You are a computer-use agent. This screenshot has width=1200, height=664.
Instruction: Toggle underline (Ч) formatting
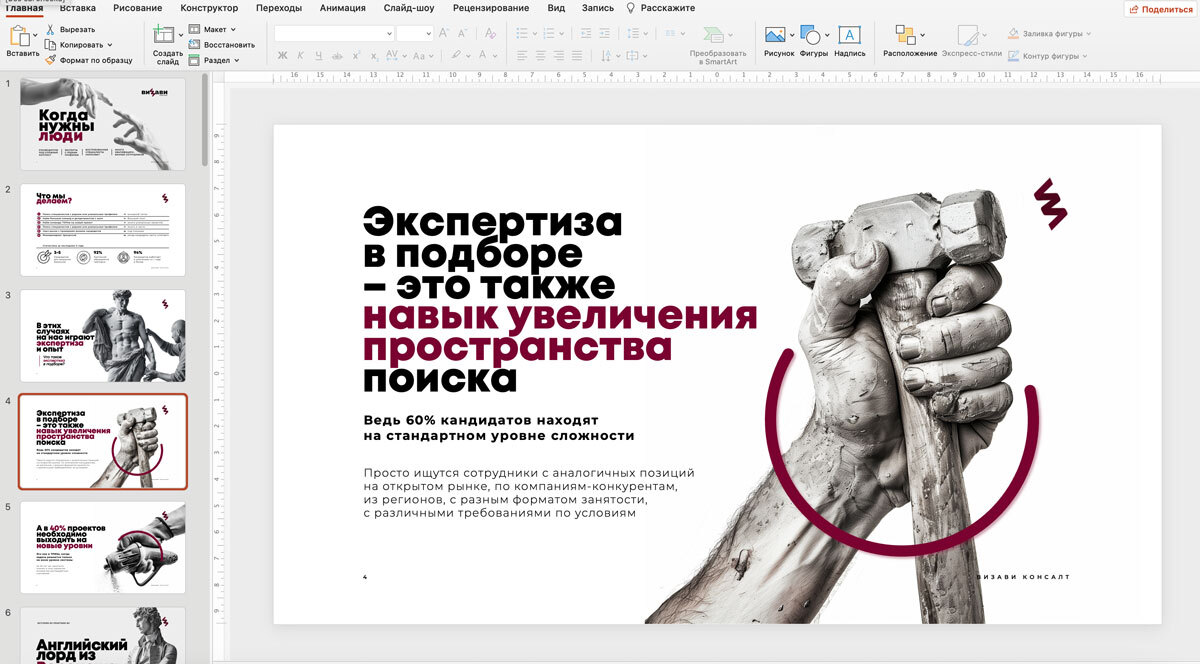(318, 56)
